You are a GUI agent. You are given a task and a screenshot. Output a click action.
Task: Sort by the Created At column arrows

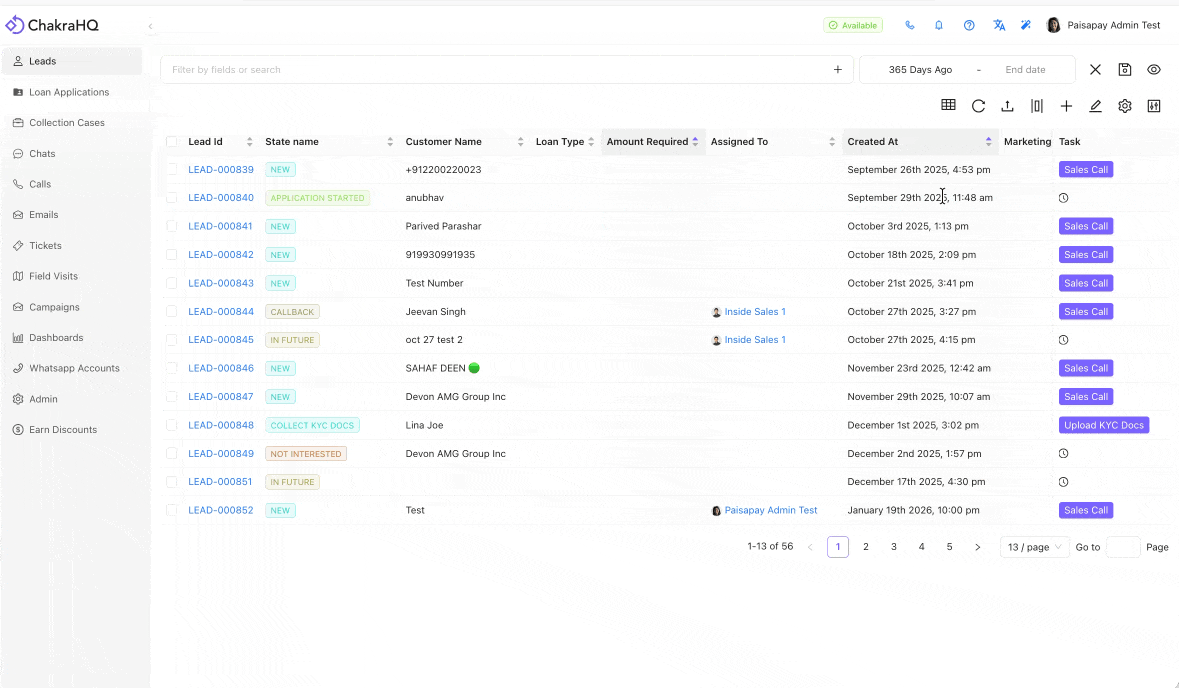[988, 141]
